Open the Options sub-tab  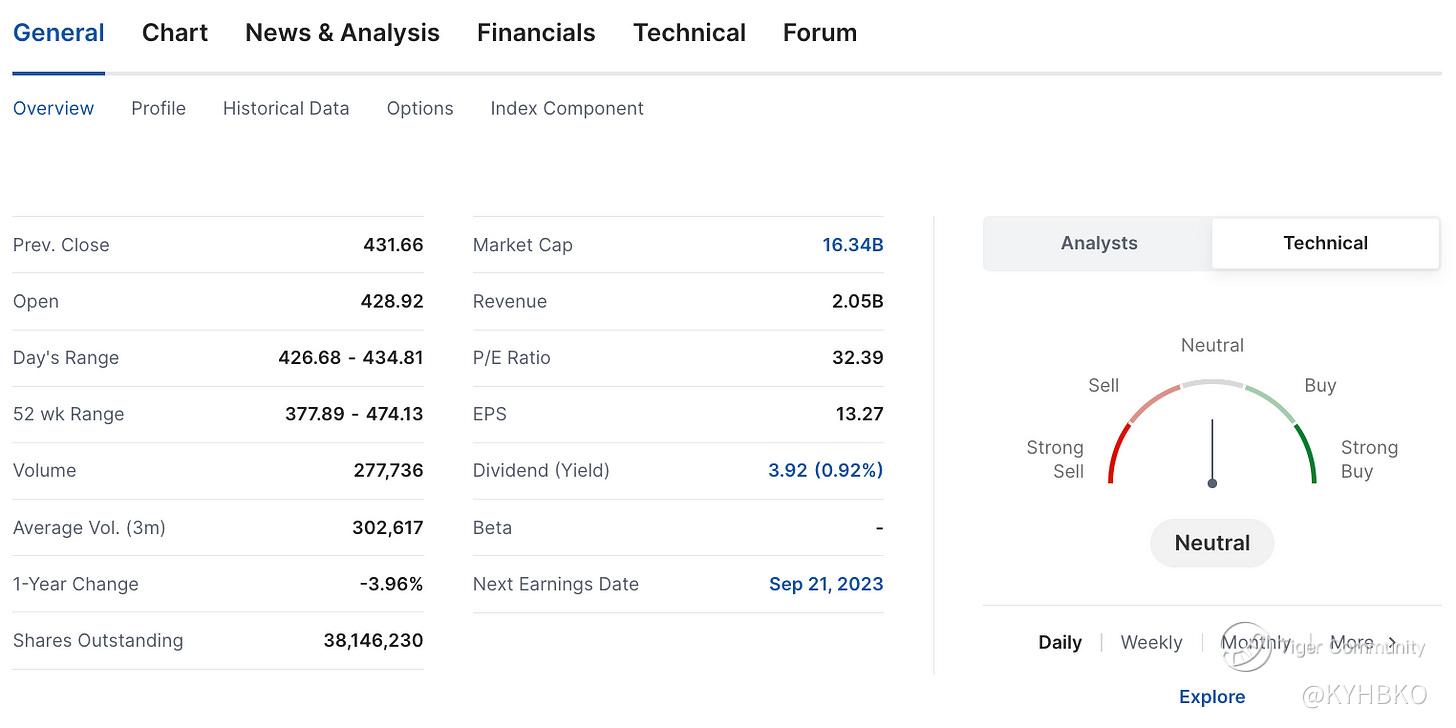point(420,108)
